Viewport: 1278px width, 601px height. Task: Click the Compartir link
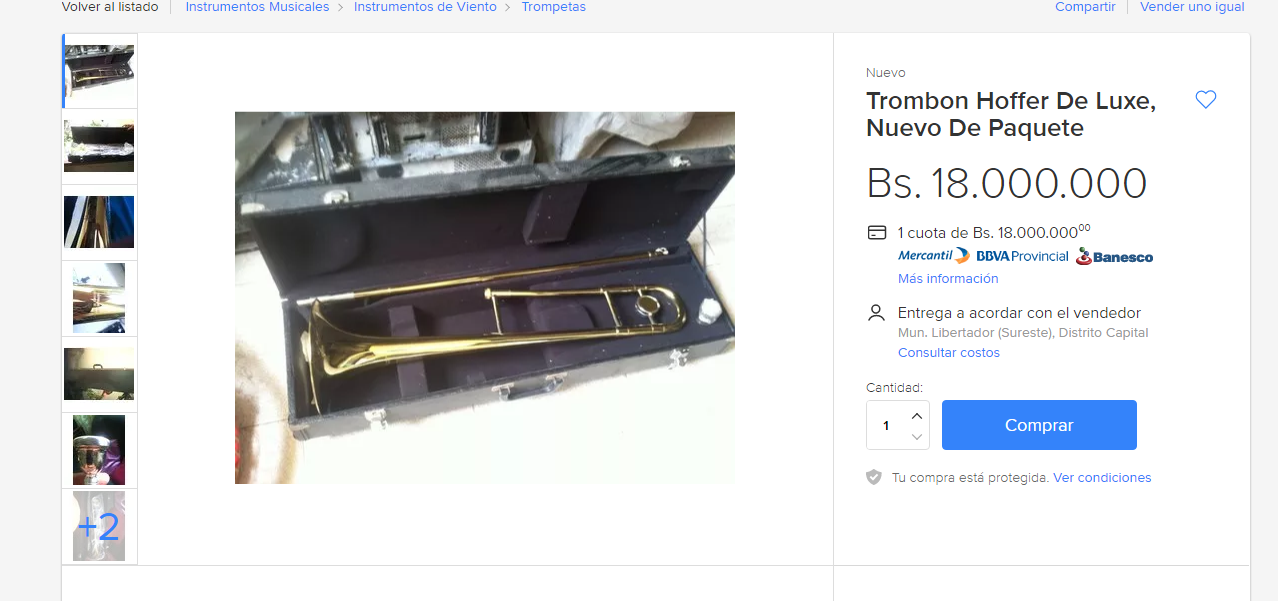click(x=1085, y=7)
